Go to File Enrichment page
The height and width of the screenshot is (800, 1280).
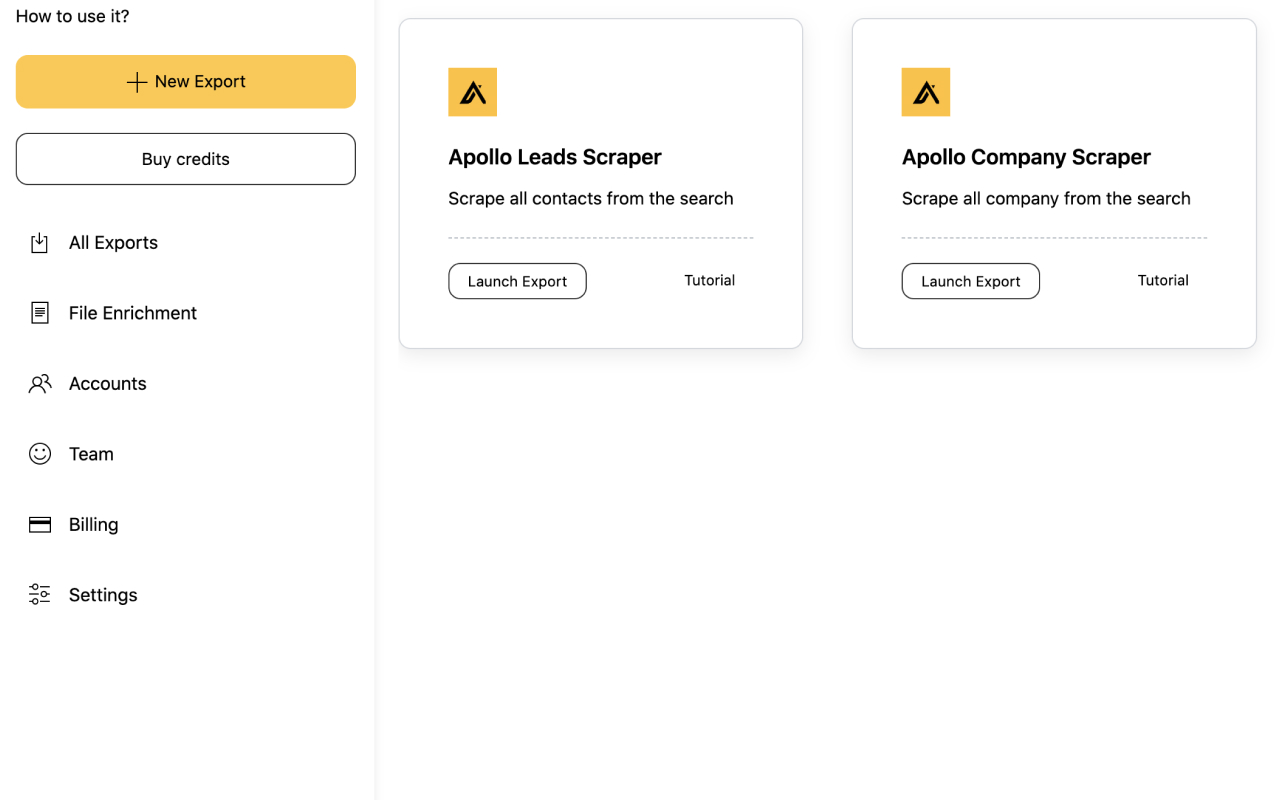tap(133, 313)
